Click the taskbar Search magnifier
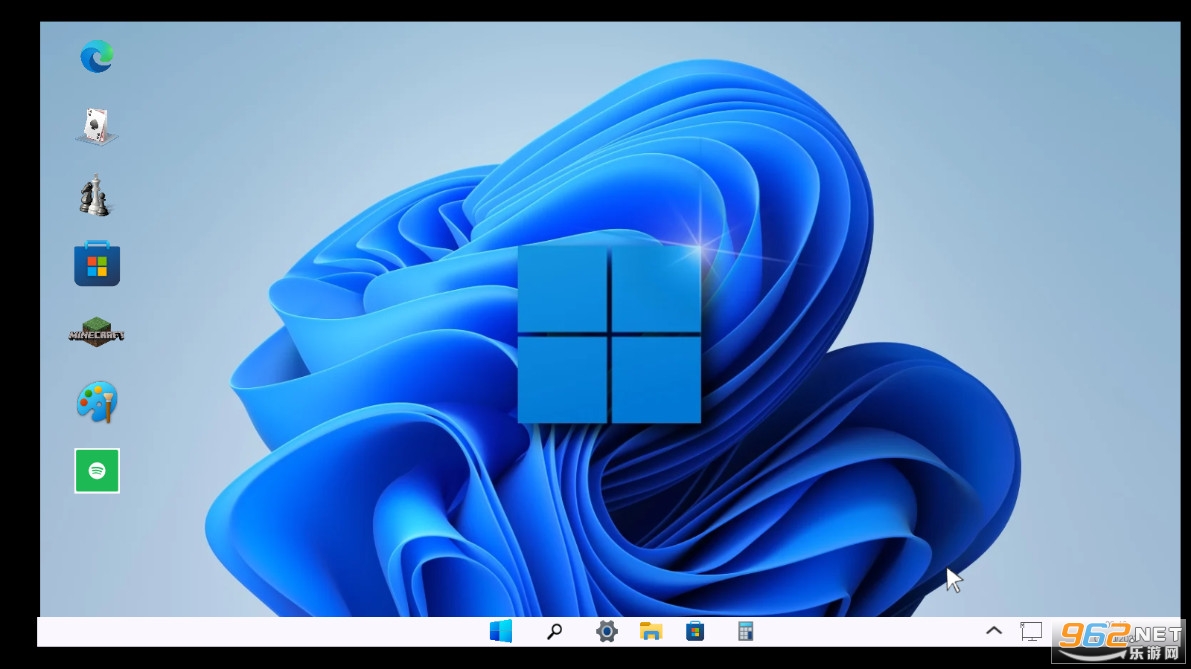 554,631
